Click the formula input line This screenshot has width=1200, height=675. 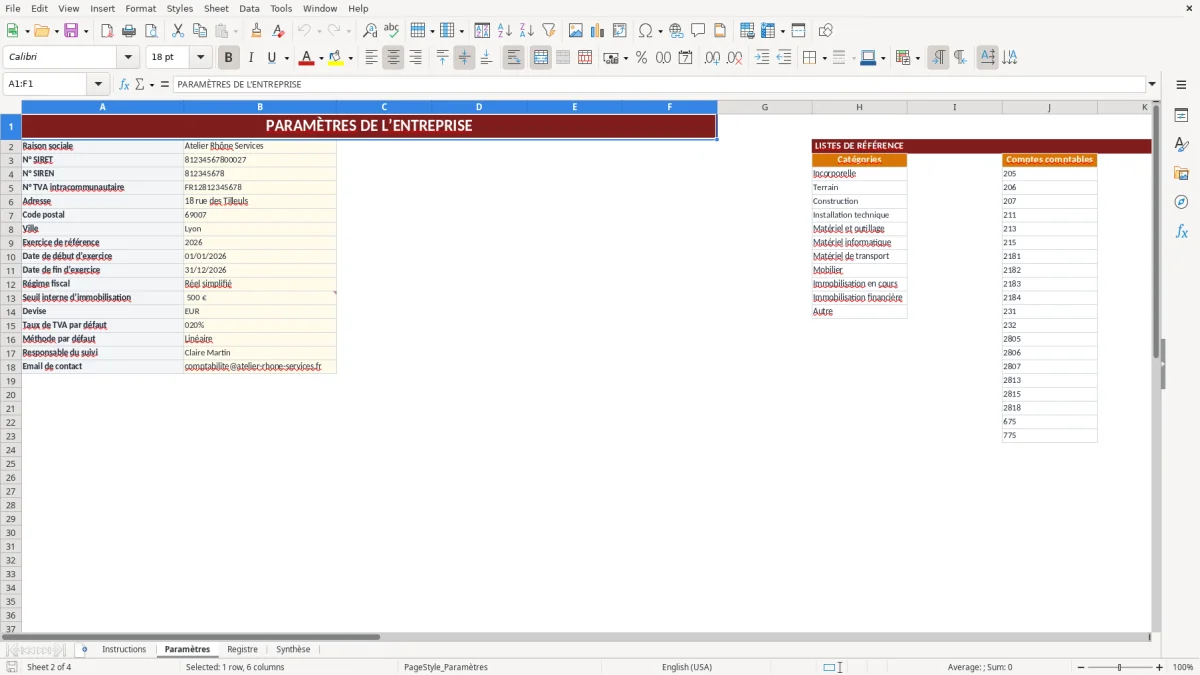pyautogui.click(x=659, y=84)
